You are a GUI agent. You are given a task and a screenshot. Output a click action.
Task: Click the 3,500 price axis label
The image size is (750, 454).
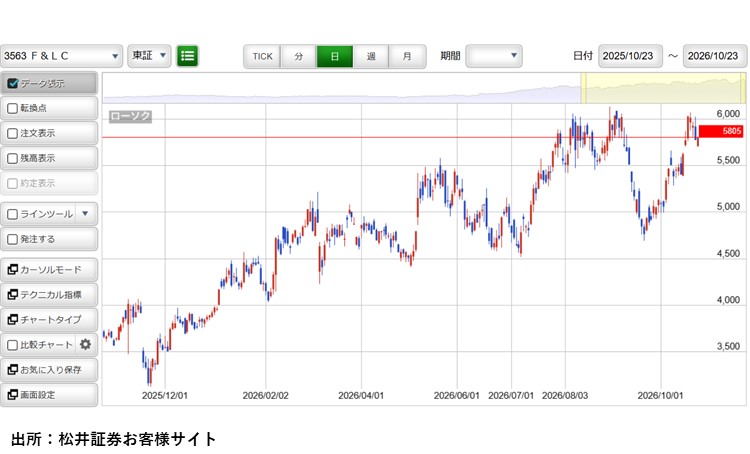click(728, 346)
